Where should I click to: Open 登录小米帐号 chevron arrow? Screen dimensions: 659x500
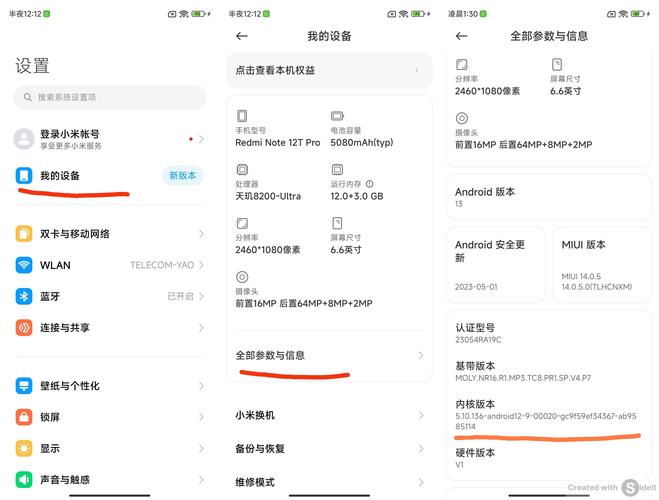[201, 139]
